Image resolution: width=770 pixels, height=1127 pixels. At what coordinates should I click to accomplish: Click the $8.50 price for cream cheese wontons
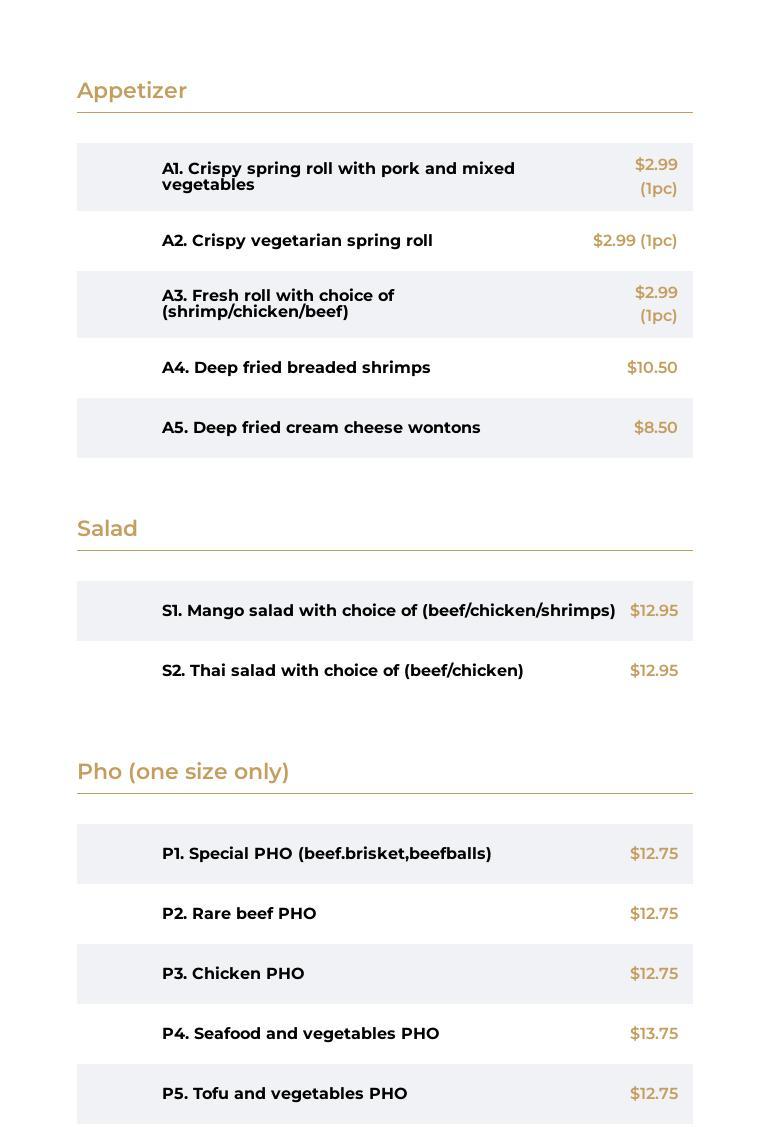[655, 428]
